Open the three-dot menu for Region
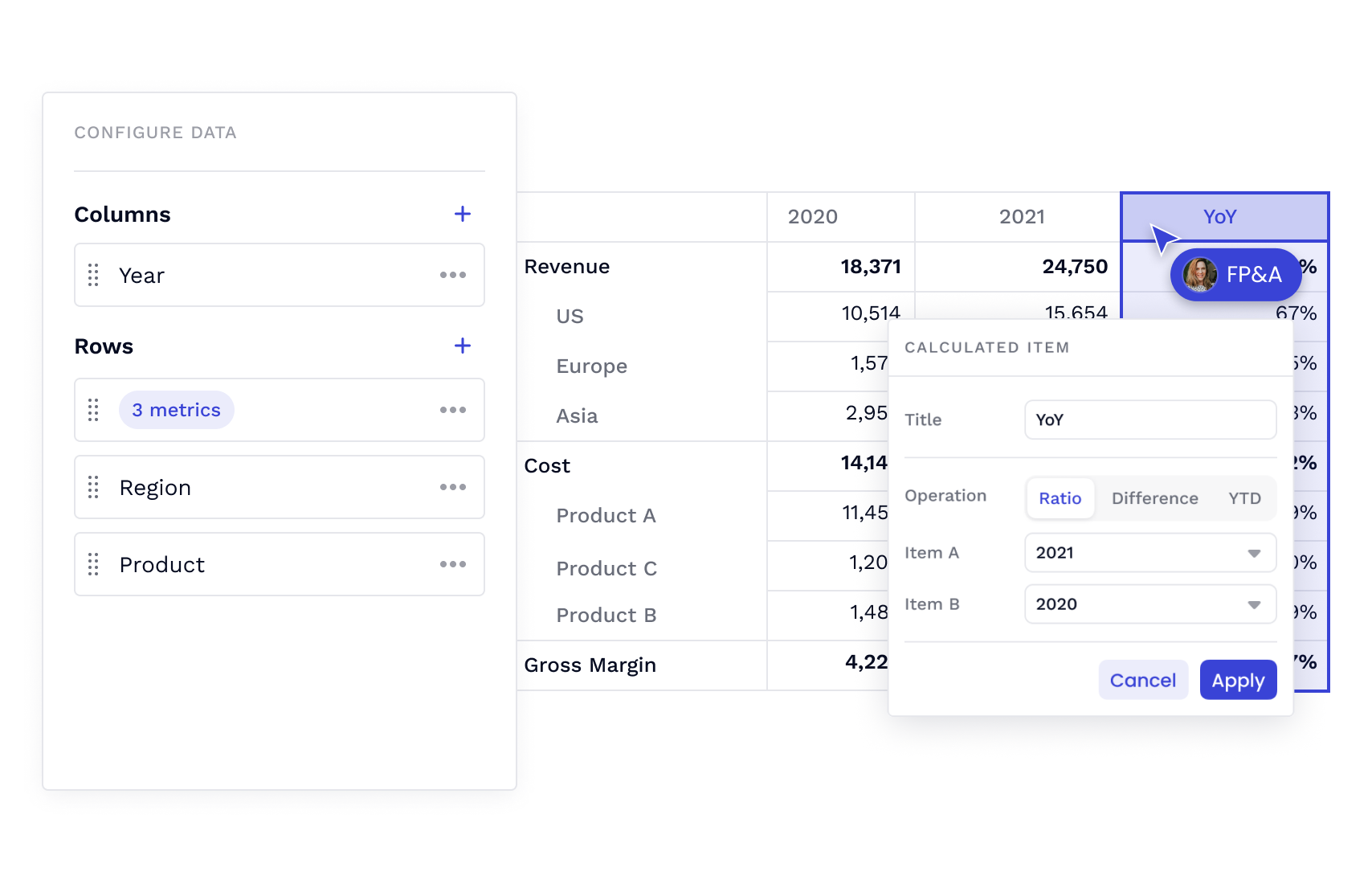This screenshot has width=1372, height=884. click(453, 487)
